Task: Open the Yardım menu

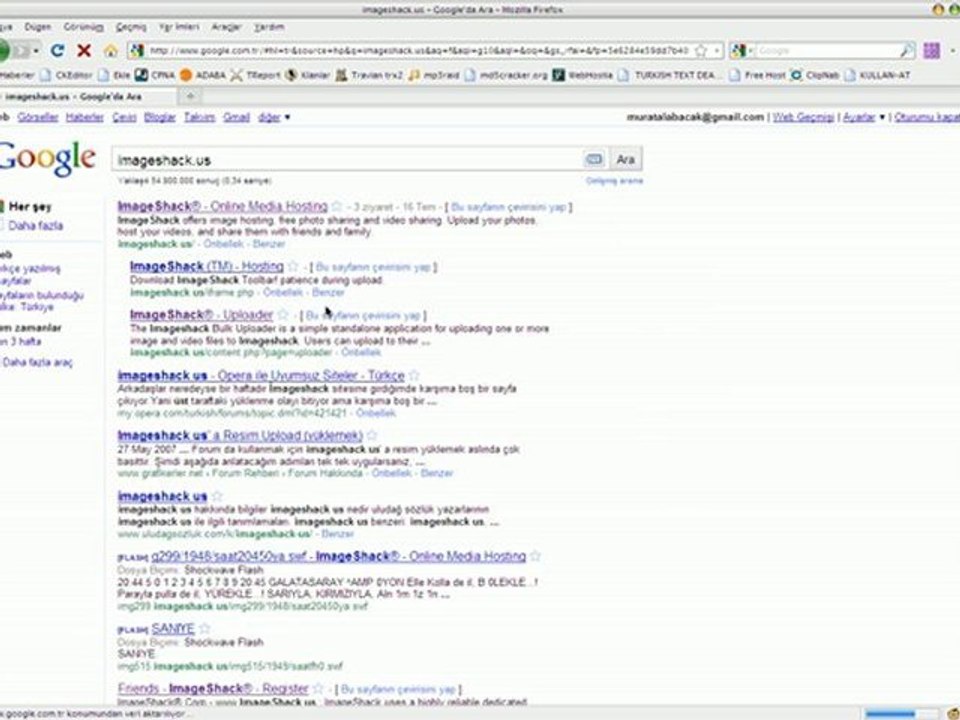Action: point(269,27)
